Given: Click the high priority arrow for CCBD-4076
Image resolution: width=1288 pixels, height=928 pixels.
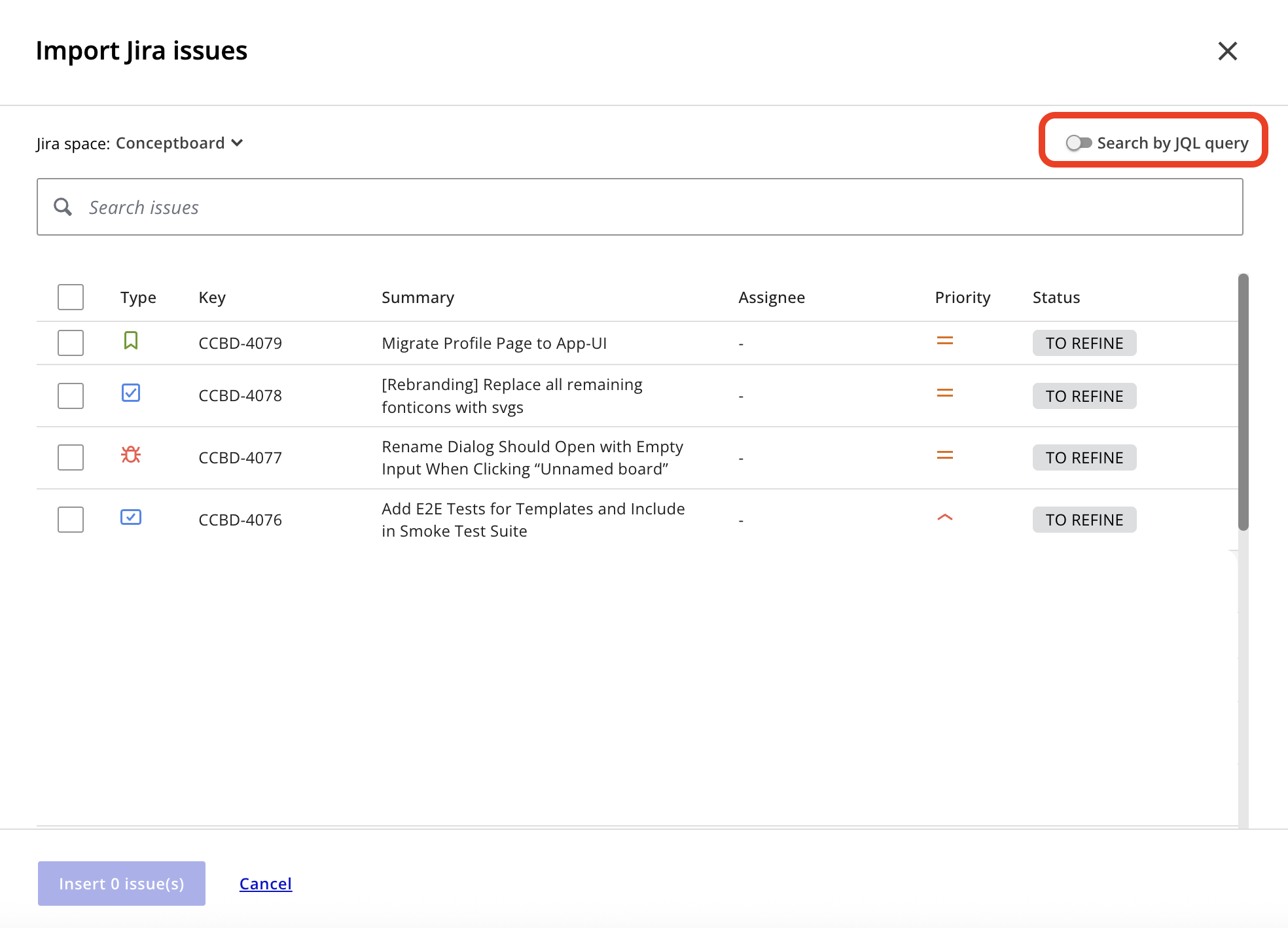Looking at the screenshot, I should 944,518.
